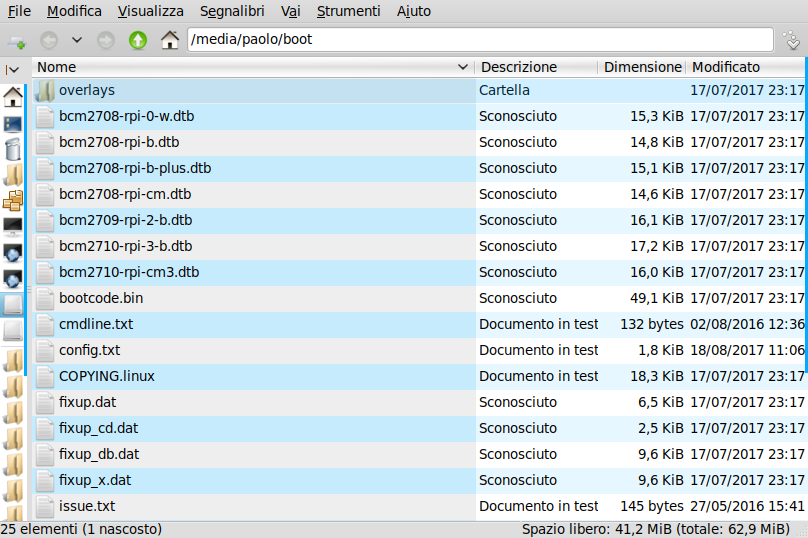
Task: Click the 132 bytes size of cmdline.txt
Action: [652, 324]
